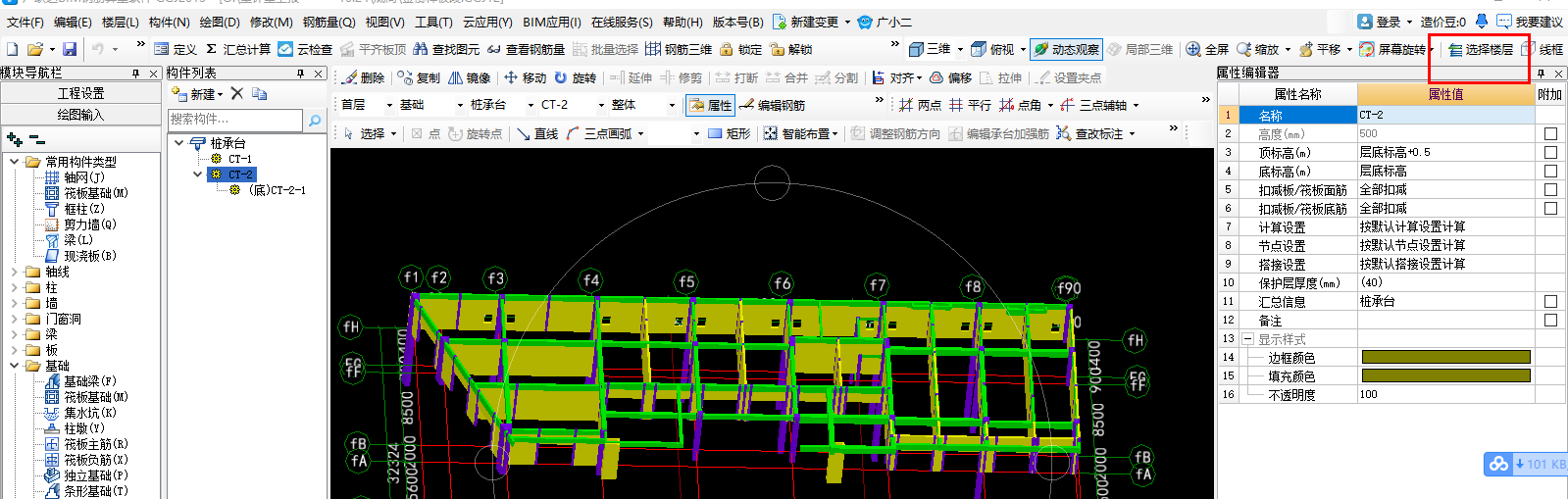
Task: Open the 工具(T) menu
Action: (x=433, y=22)
